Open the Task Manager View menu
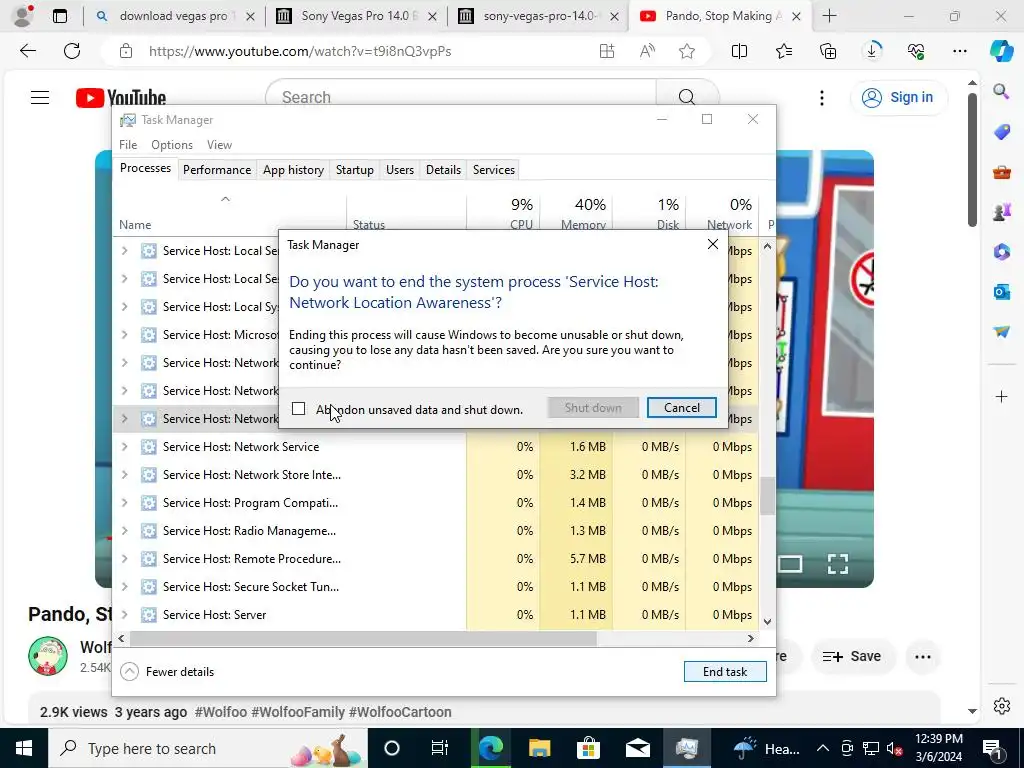The height and width of the screenshot is (768, 1024). tap(219, 144)
